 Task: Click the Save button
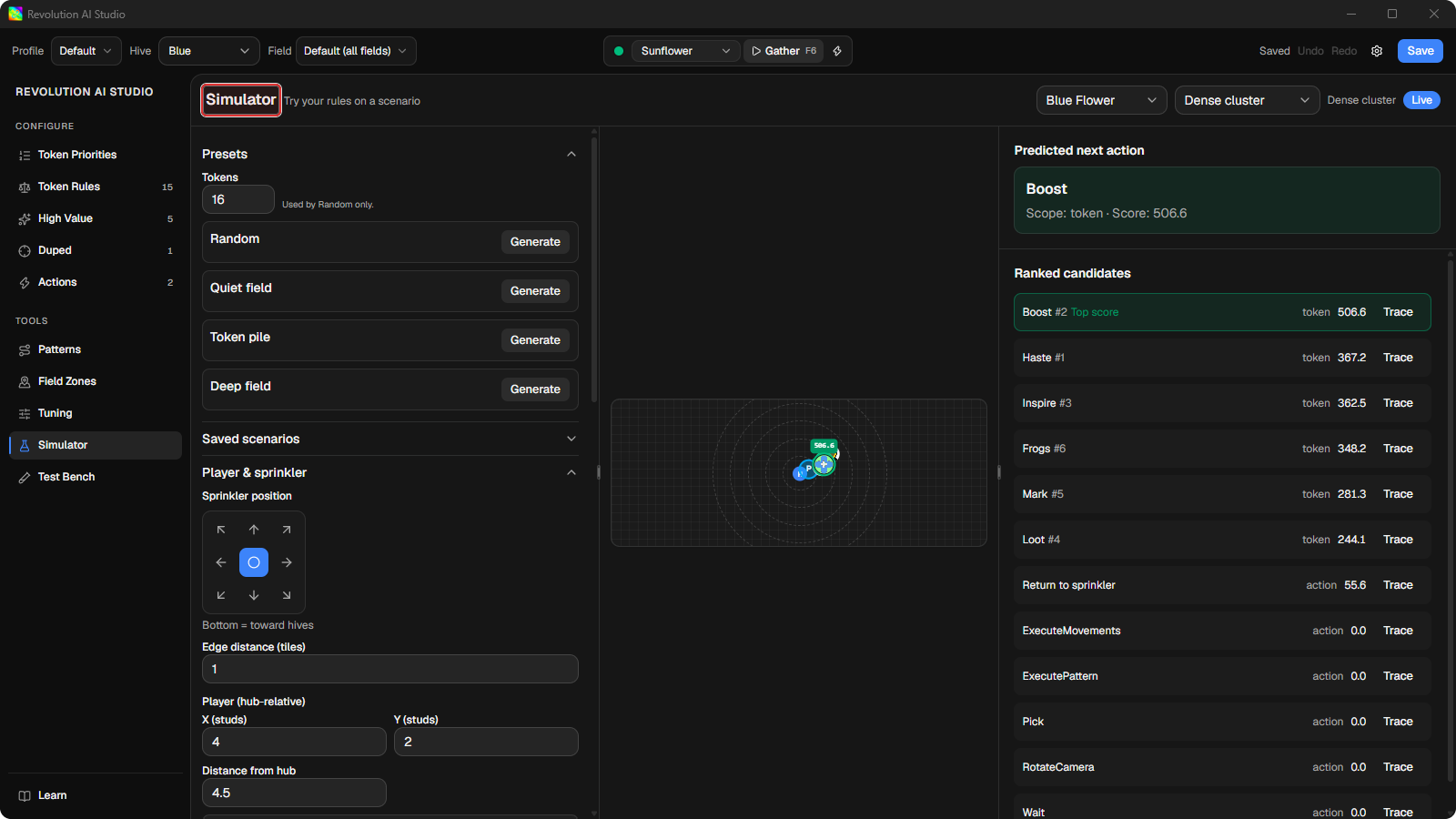pos(1420,51)
